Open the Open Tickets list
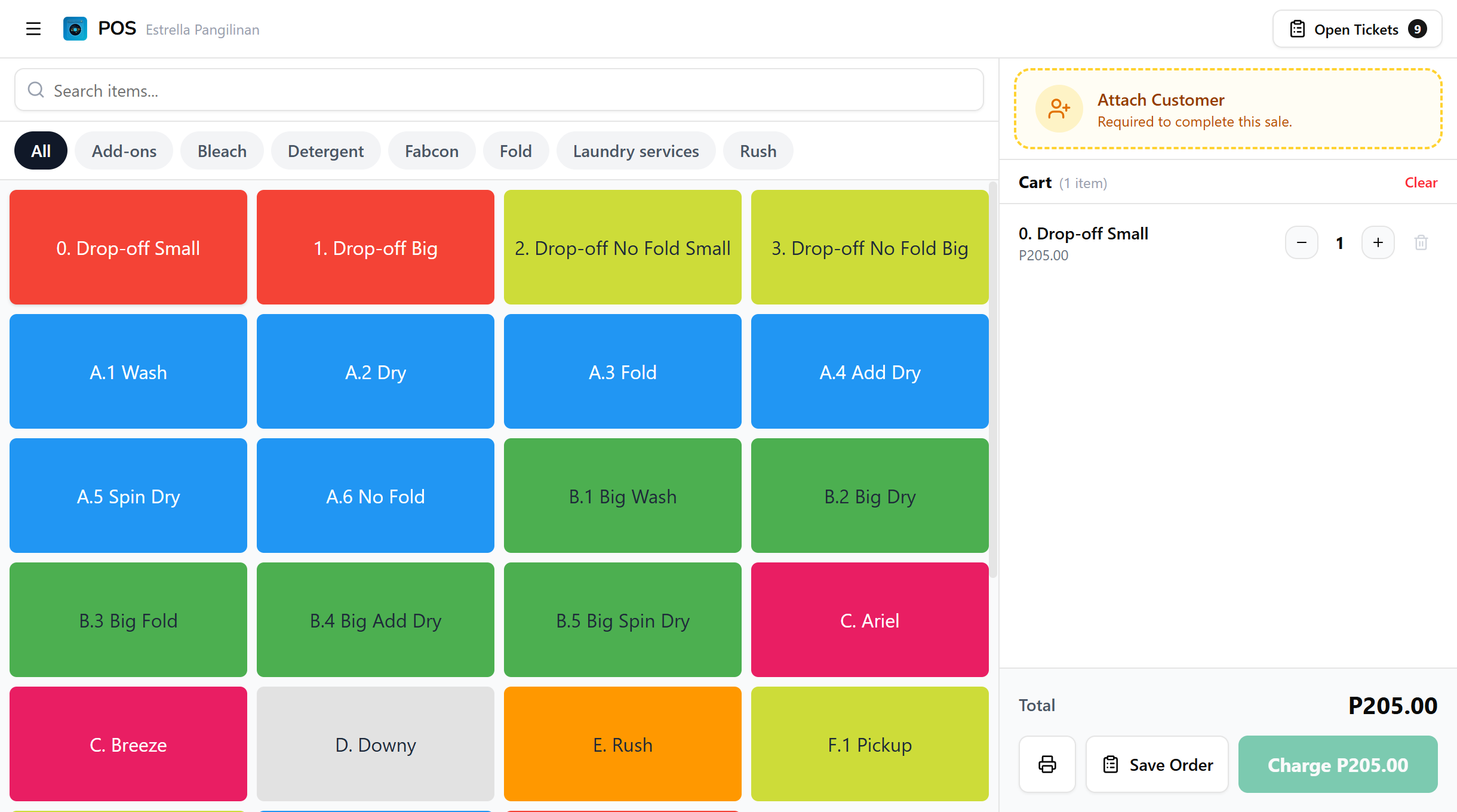This screenshot has width=1457, height=812. tap(1357, 29)
